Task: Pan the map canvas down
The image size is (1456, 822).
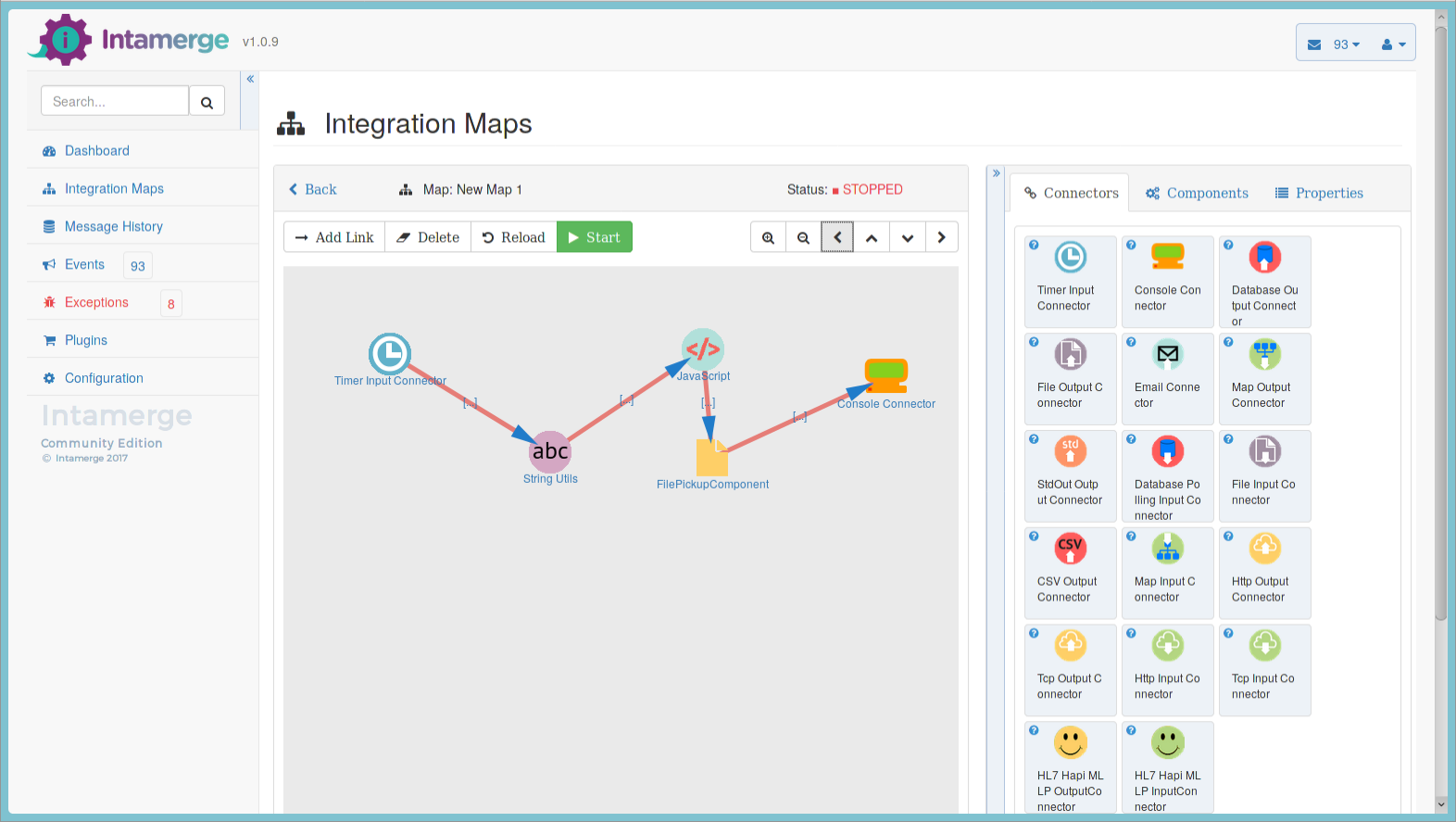Action: tap(907, 237)
